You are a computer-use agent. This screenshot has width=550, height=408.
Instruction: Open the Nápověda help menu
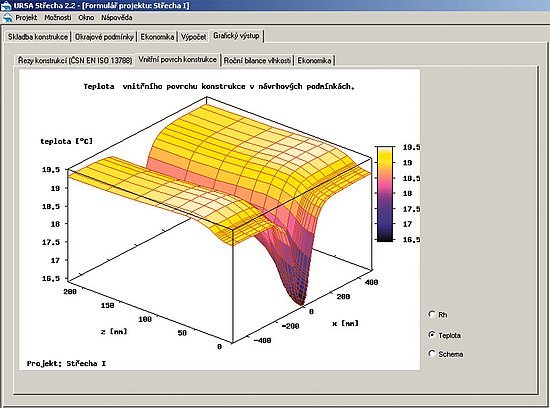click(x=116, y=18)
